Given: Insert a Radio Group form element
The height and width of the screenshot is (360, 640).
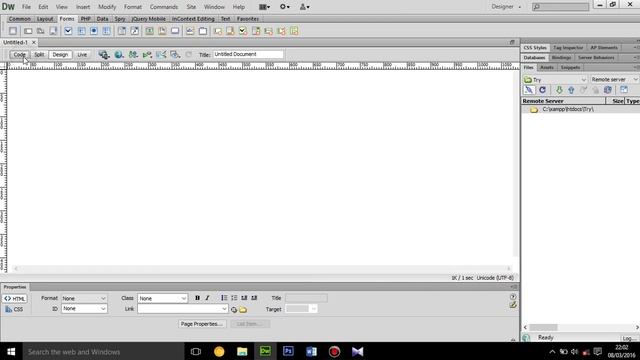Looking at the screenshot, I should point(107,31).
